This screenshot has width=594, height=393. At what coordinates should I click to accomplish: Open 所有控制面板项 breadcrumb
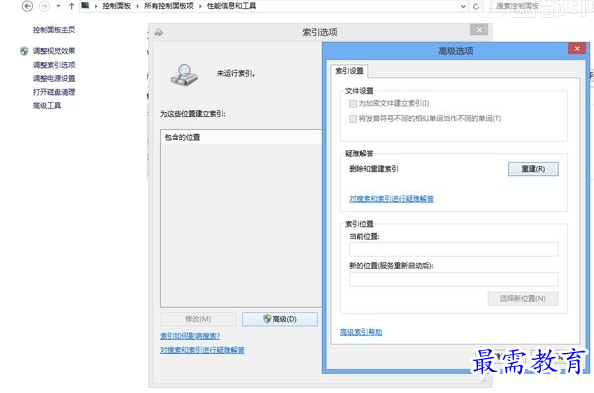pyautogui.click(x=169, y=6)
